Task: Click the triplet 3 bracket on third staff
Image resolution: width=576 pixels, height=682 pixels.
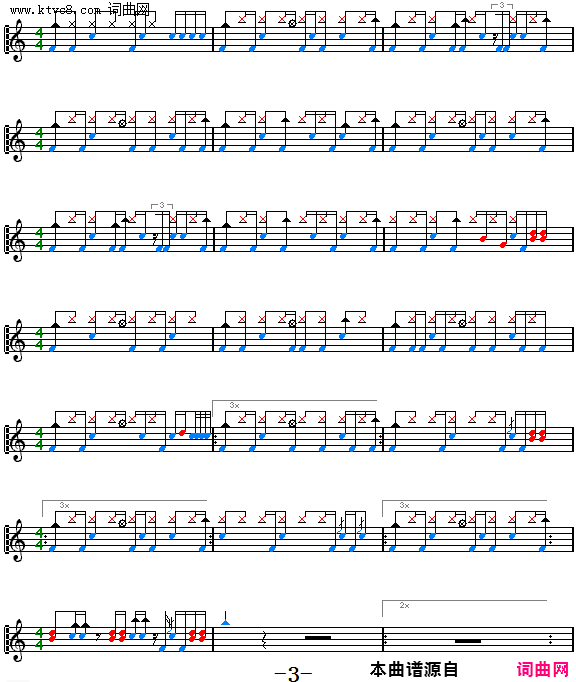Action: pos(162,205)
